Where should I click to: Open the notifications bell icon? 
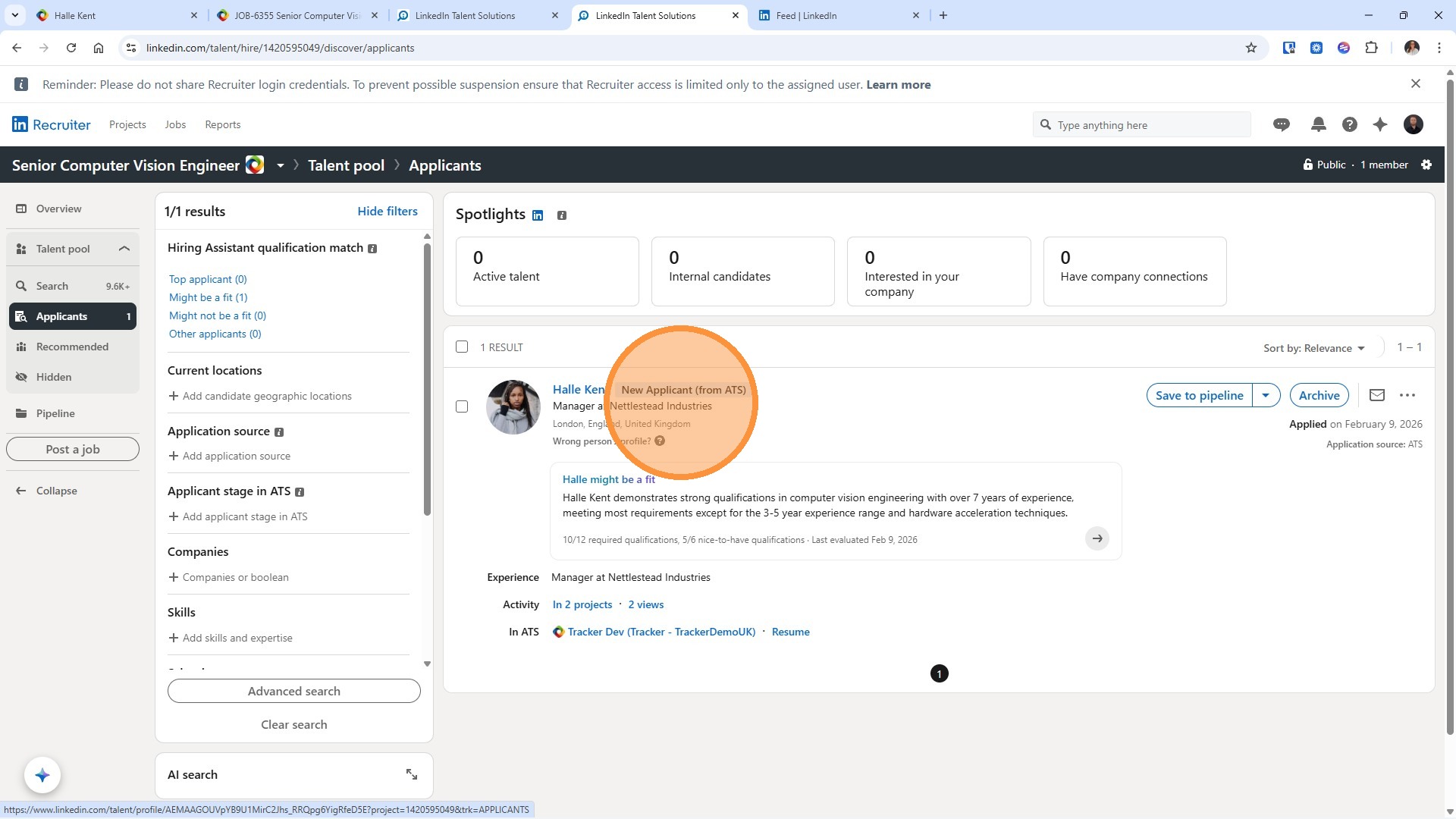point(1319,125)
